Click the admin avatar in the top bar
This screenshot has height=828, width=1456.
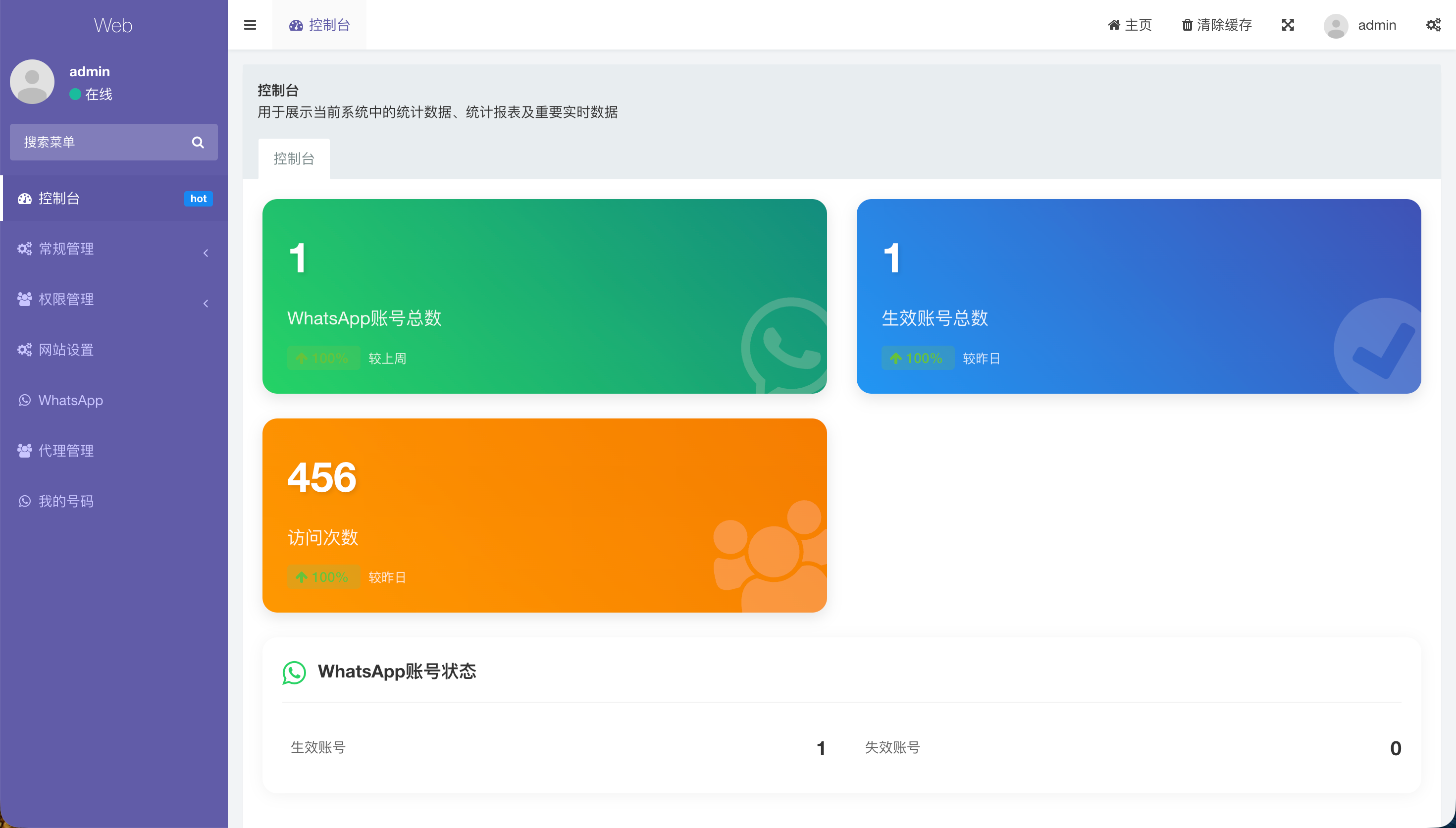pos(1336,26)
